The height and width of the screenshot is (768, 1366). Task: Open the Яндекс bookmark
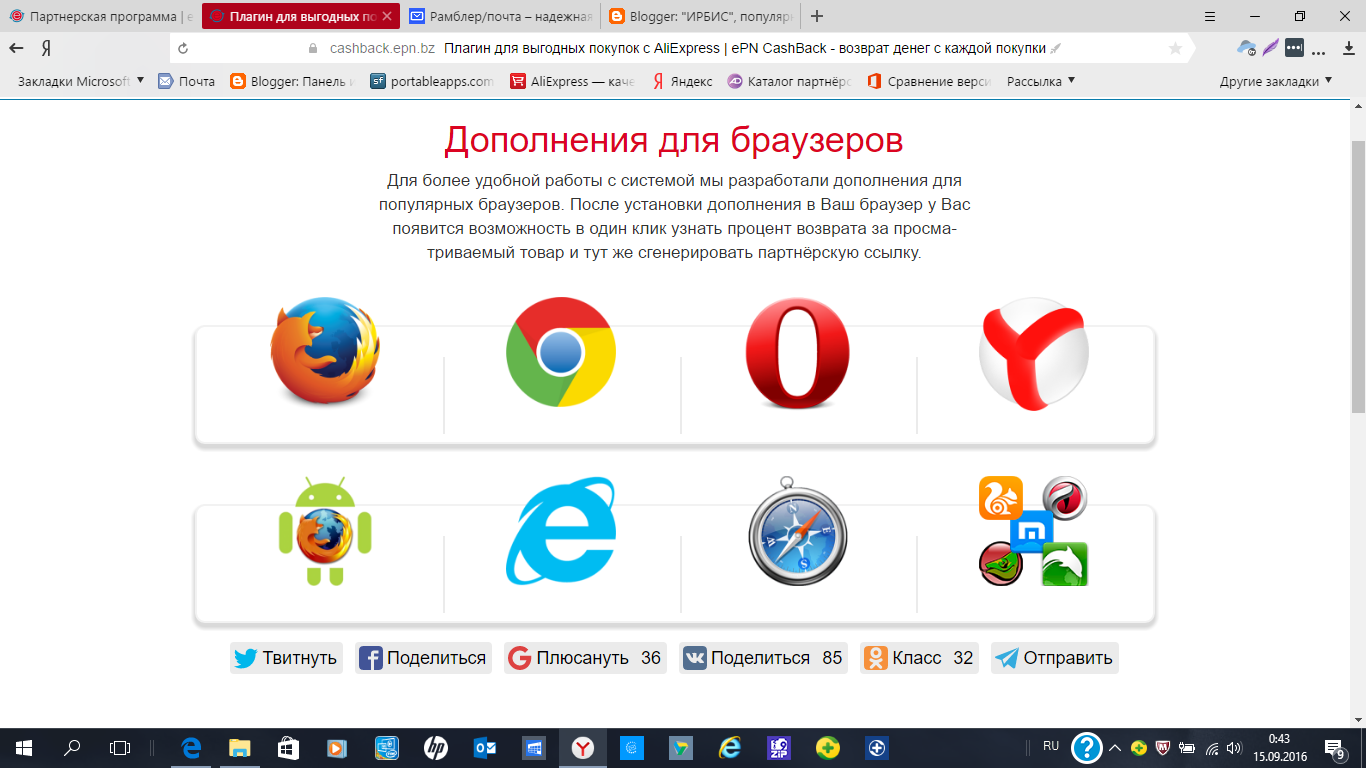(x=682, y=82)
